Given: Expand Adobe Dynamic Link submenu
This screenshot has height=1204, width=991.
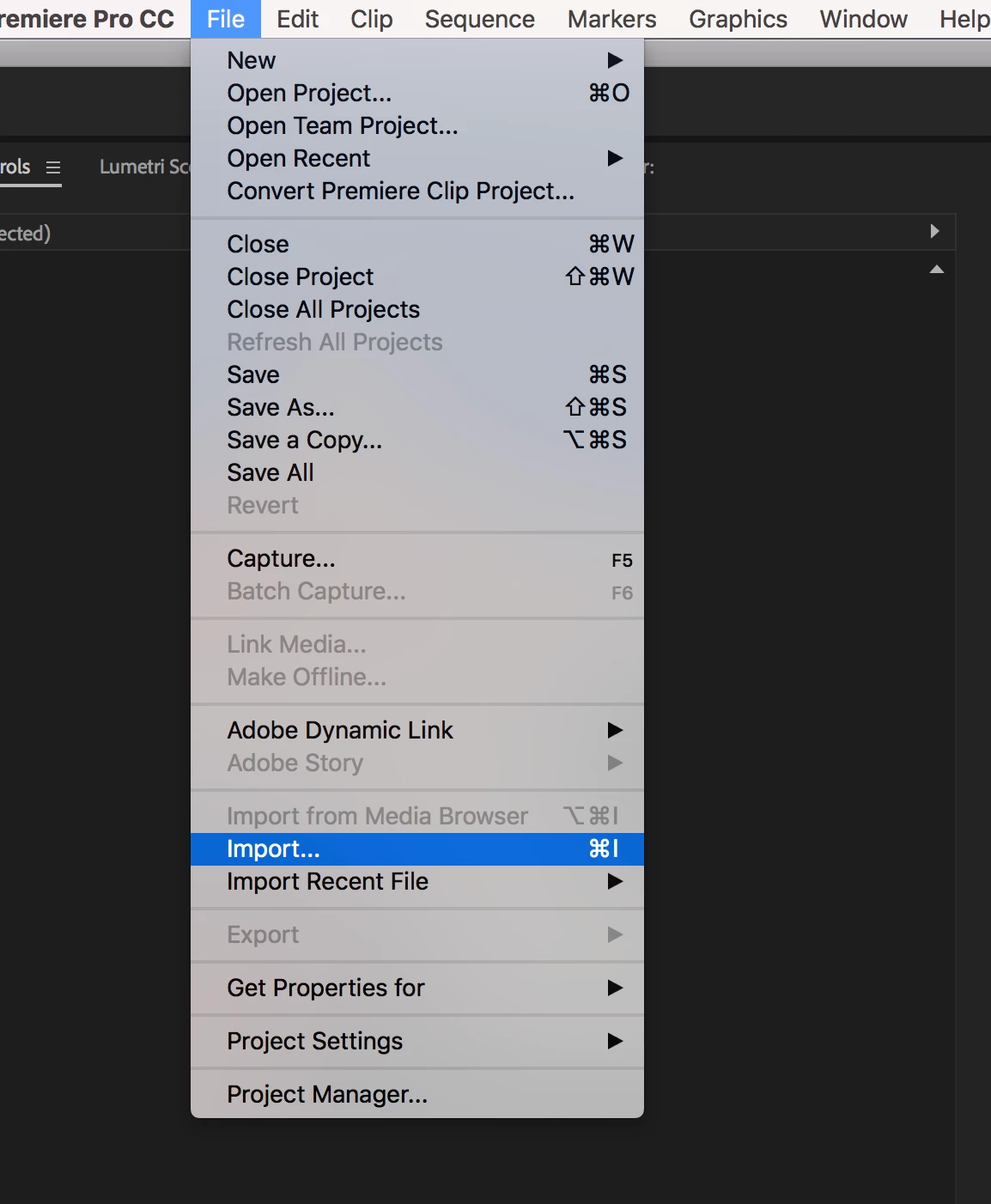Looking at the screenshot, I should (340, 730).
